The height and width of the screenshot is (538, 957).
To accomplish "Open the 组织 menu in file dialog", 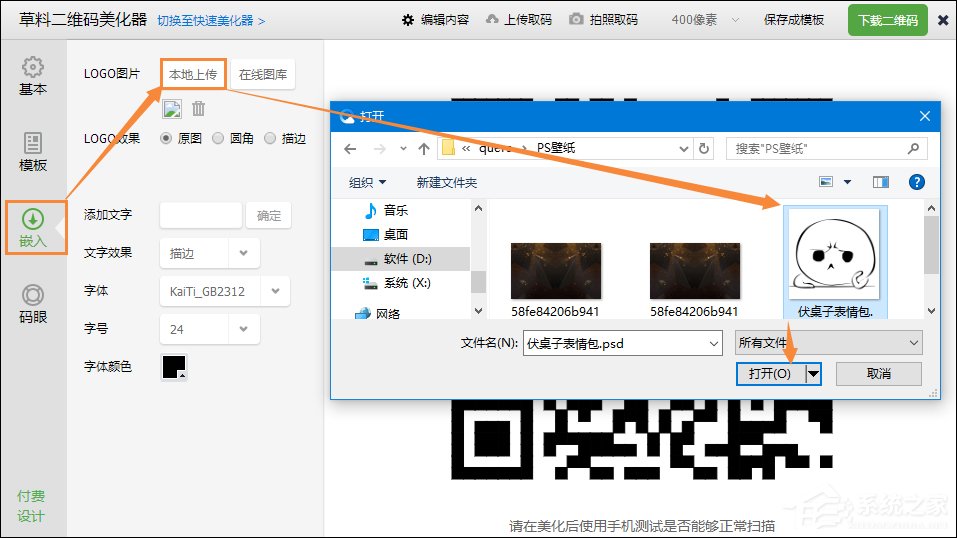I will click(x=367, y=182).
